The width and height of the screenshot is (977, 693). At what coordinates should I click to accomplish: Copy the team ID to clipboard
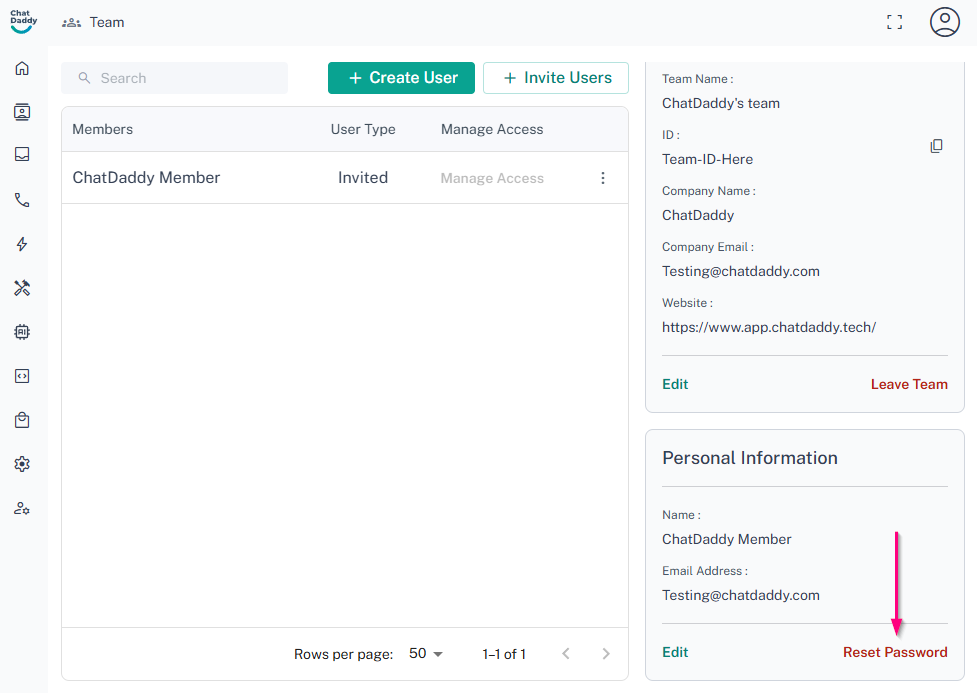click(936, 146)
